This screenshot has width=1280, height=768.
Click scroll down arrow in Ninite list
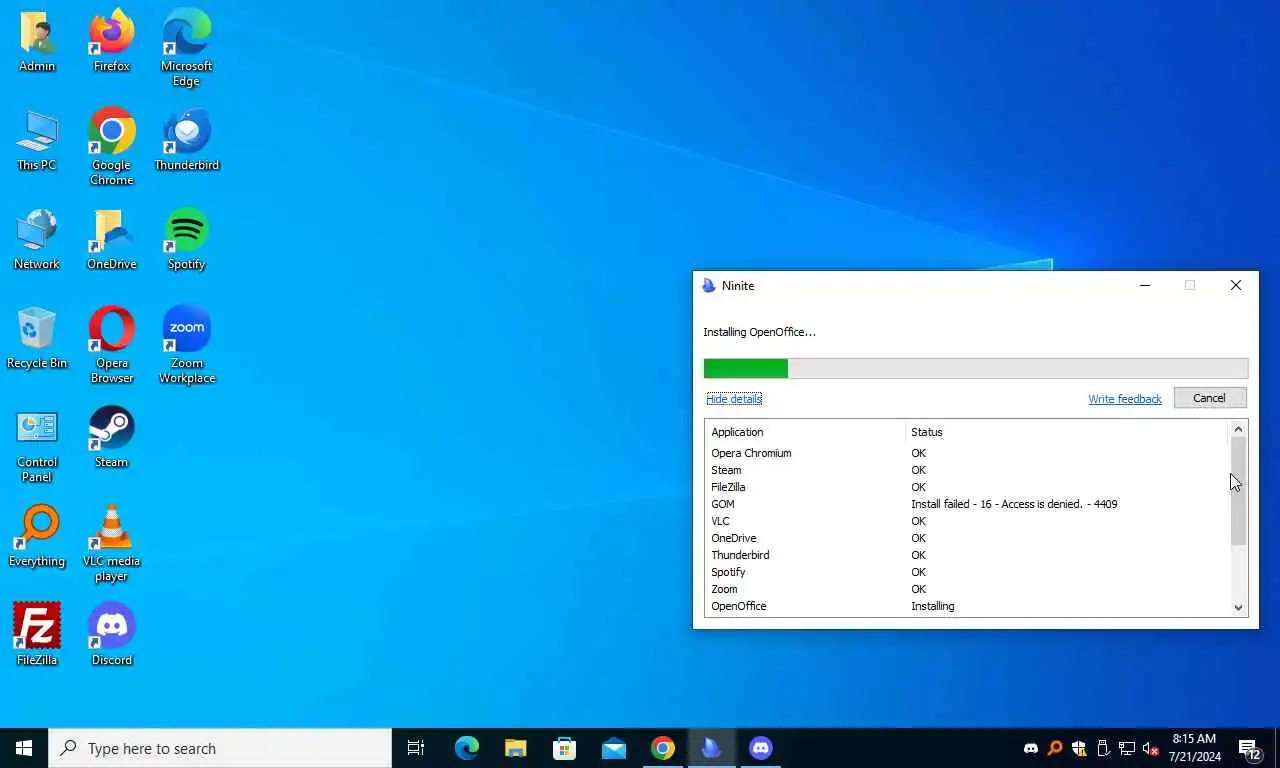pos(1238,607)
